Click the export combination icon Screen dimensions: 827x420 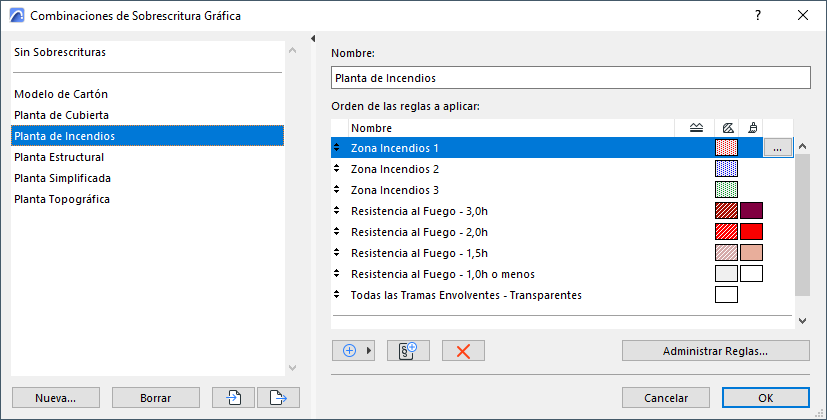[278, 397]
